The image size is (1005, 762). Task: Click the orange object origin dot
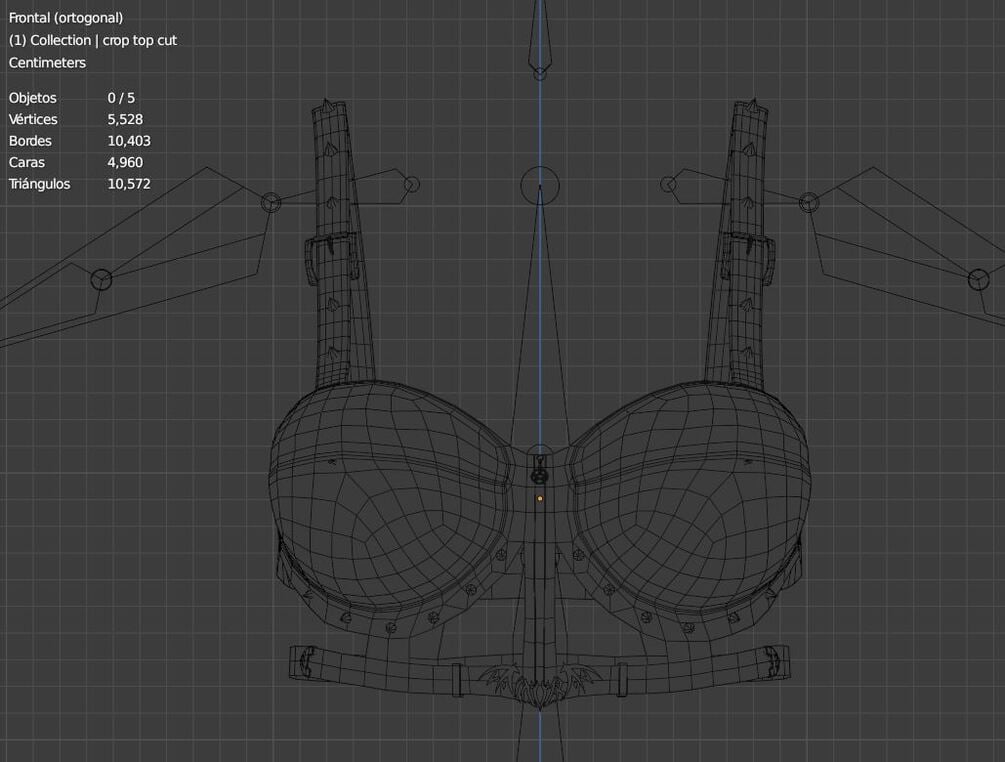(540, 498)
